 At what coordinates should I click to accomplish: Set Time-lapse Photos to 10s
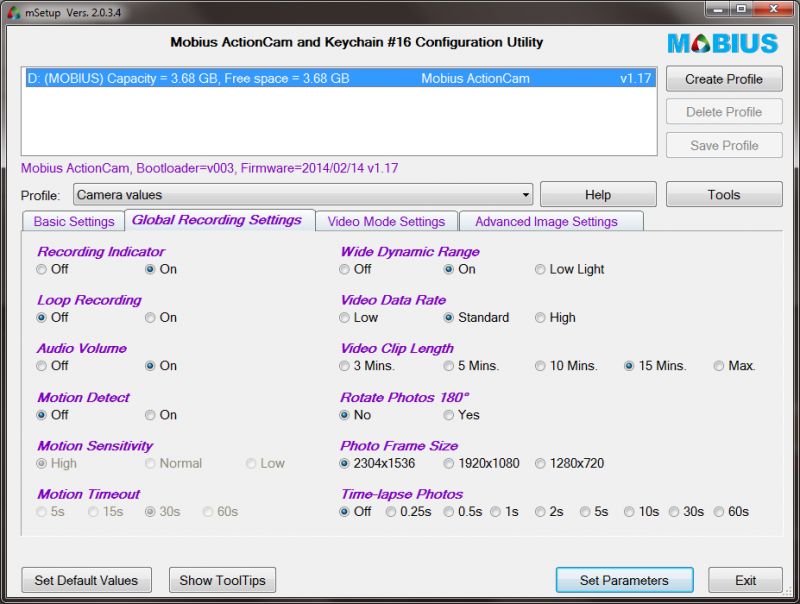pos(642,512)
